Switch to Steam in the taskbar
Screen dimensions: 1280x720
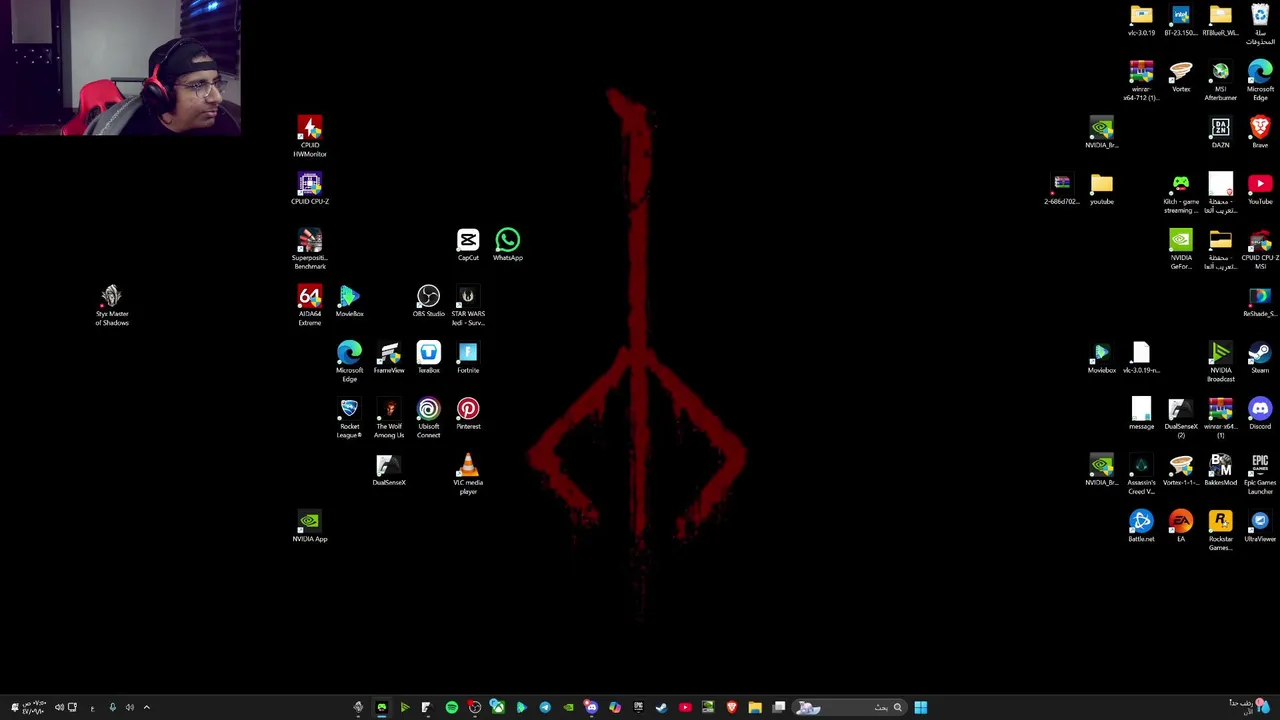point(661,708)
